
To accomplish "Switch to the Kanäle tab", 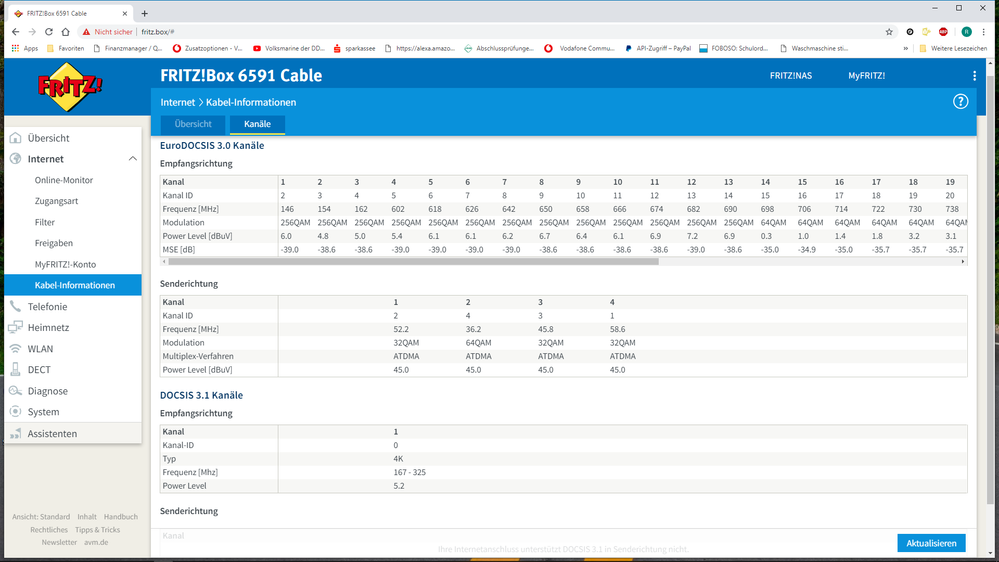I will [x=257, y=124].
